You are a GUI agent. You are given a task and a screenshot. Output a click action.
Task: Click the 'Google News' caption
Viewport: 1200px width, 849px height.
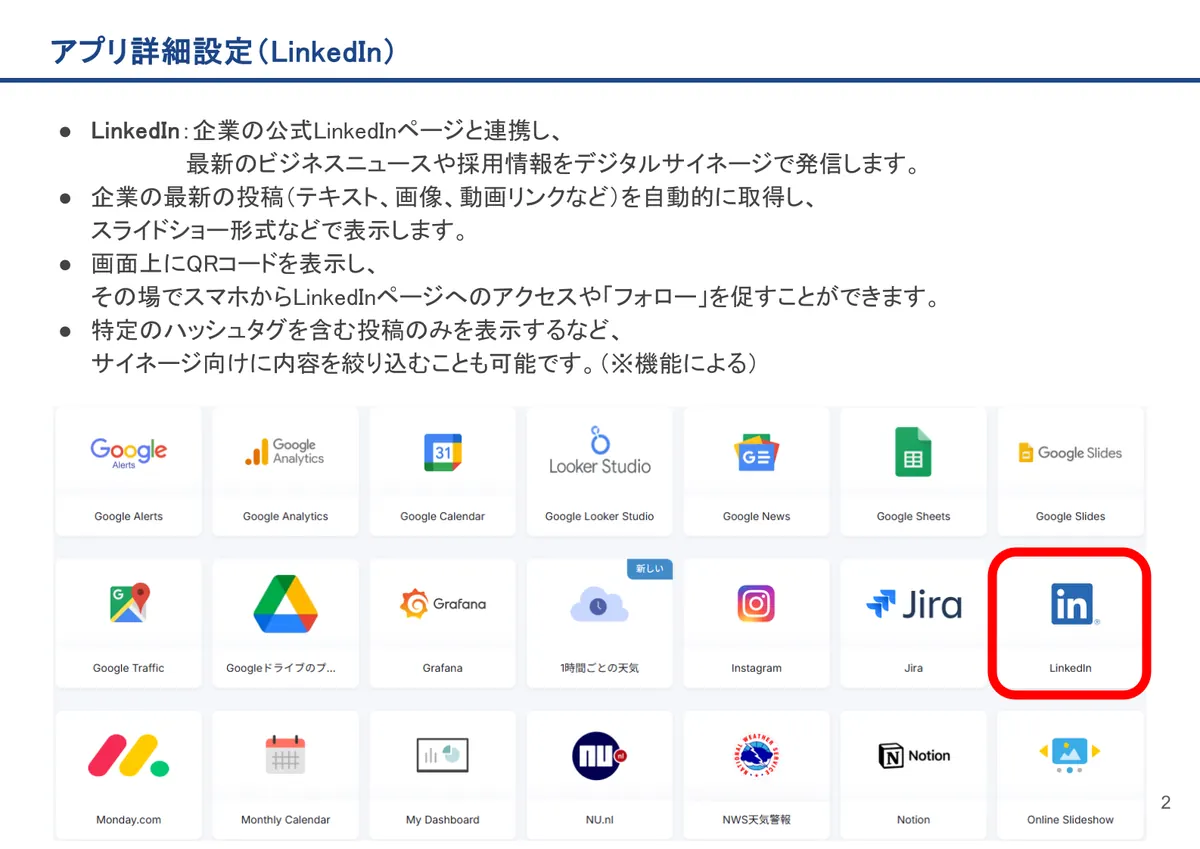[x=756, y=516]
